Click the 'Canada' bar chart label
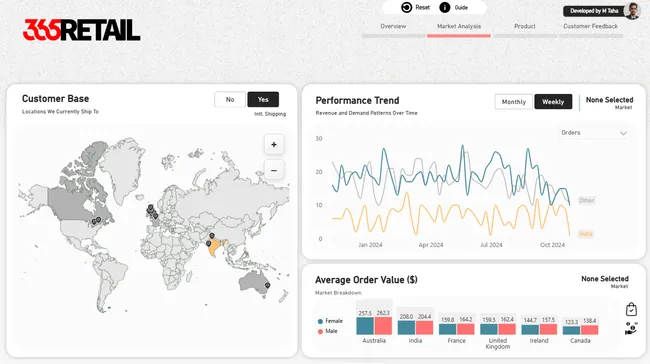This screenshot has height=364, width=650. [580, 341]
